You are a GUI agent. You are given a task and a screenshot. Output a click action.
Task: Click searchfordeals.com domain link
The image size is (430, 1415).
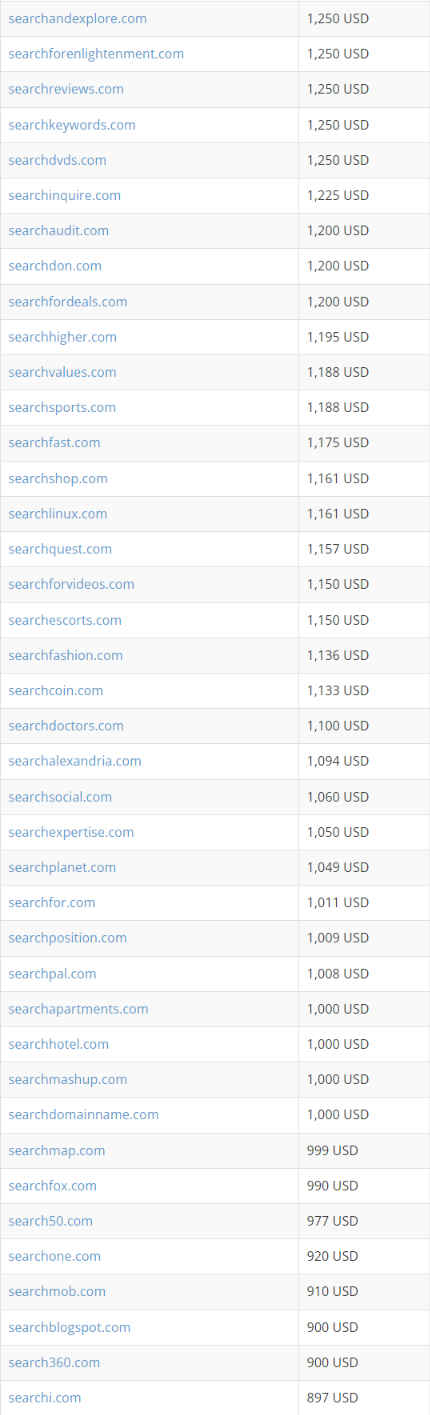tap(68, 301)
